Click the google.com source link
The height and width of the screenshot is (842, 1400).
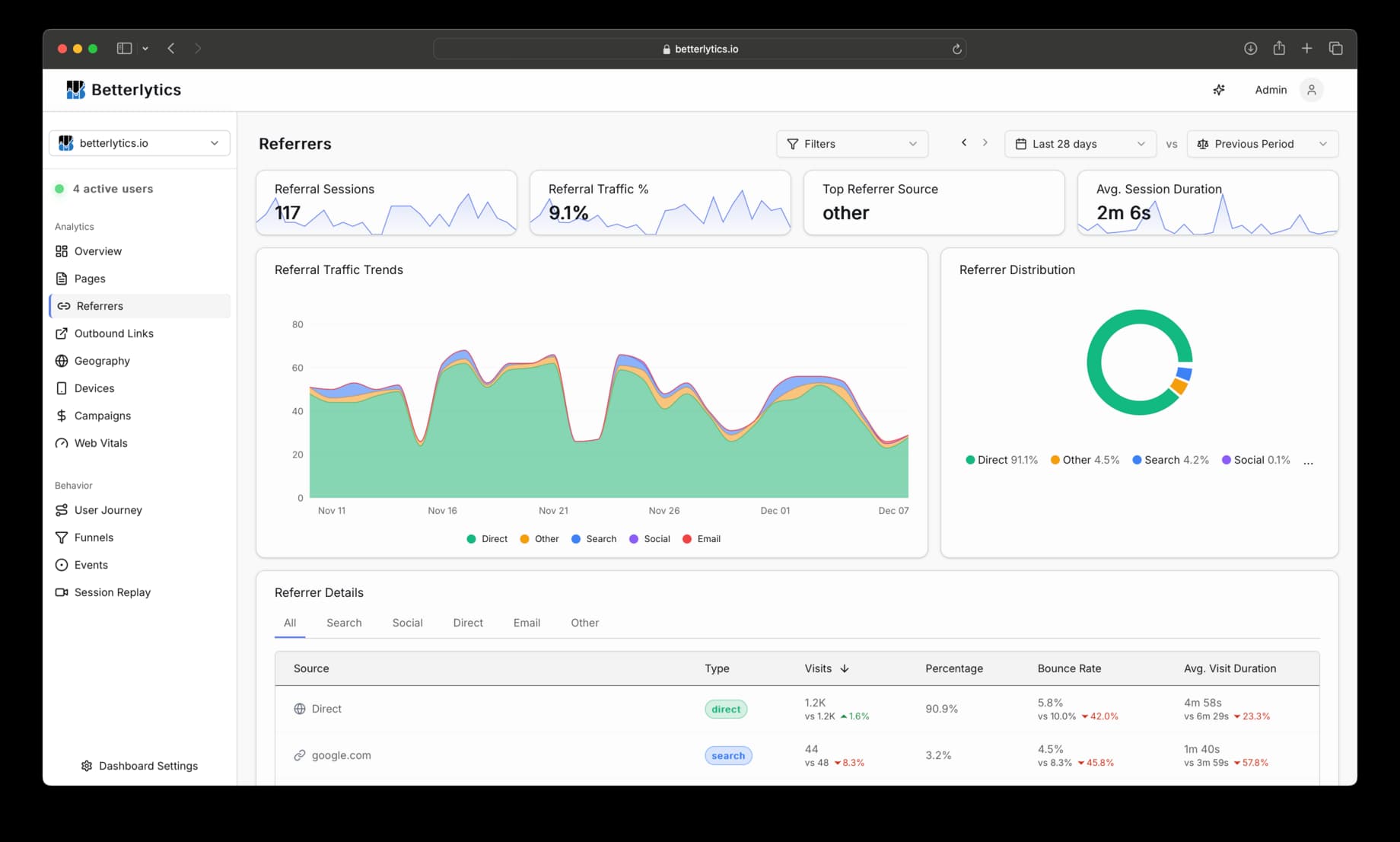tap(341, 755)
